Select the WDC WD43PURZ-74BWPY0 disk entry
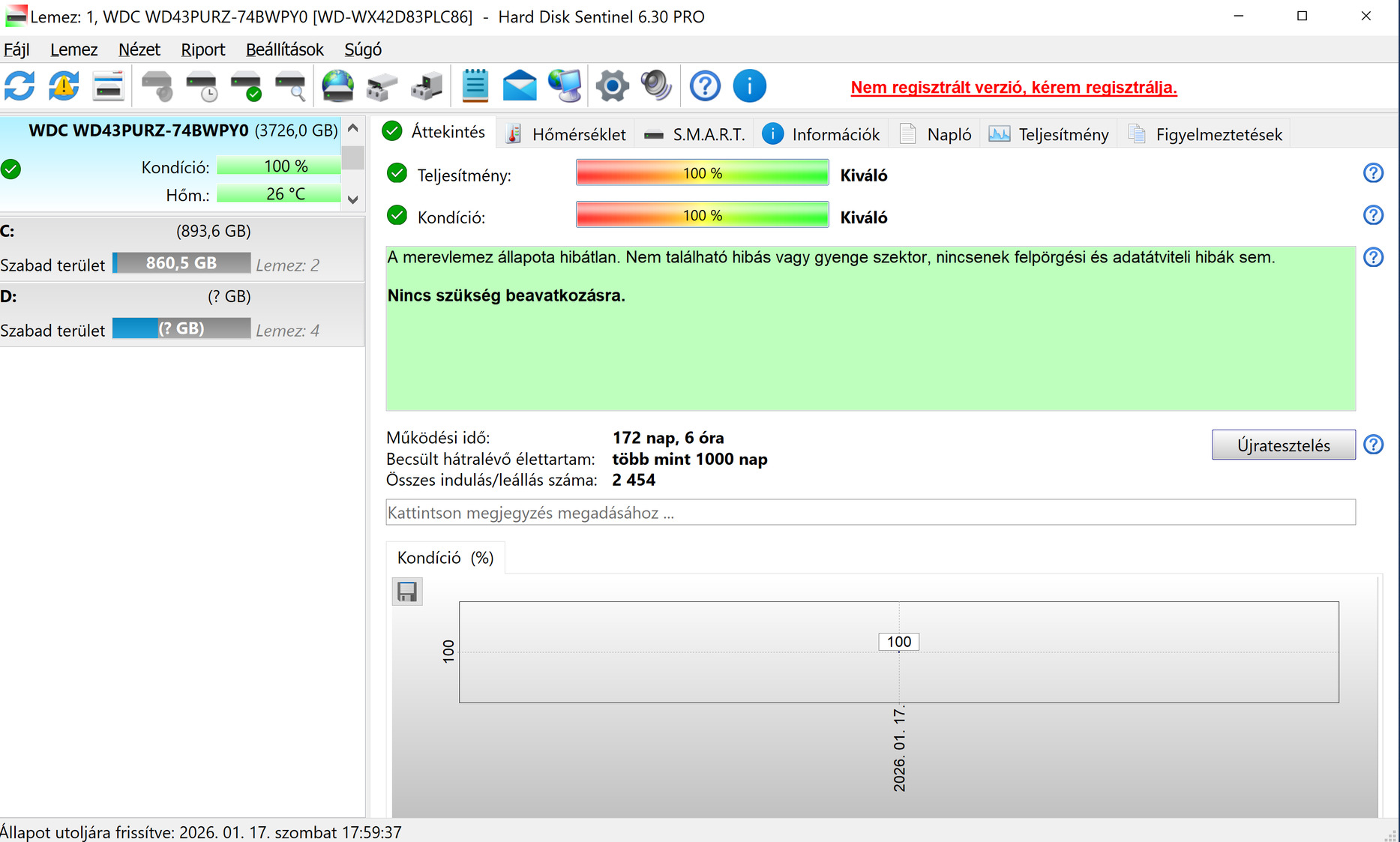Image resolution: width=1400 pixels, height=842 pixels. [x=171, y=163]
